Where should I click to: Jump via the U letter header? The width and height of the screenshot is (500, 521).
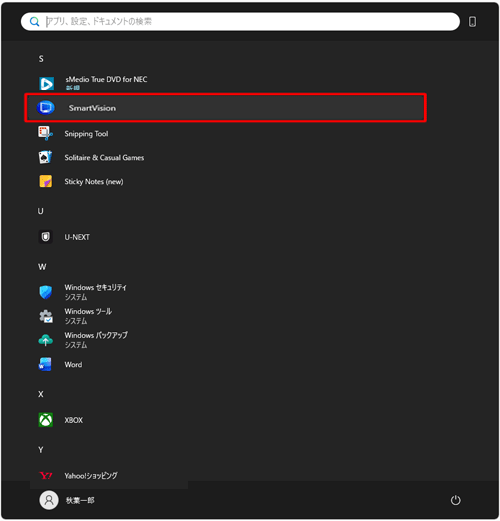pyautogui.click(x=41, y=211)
